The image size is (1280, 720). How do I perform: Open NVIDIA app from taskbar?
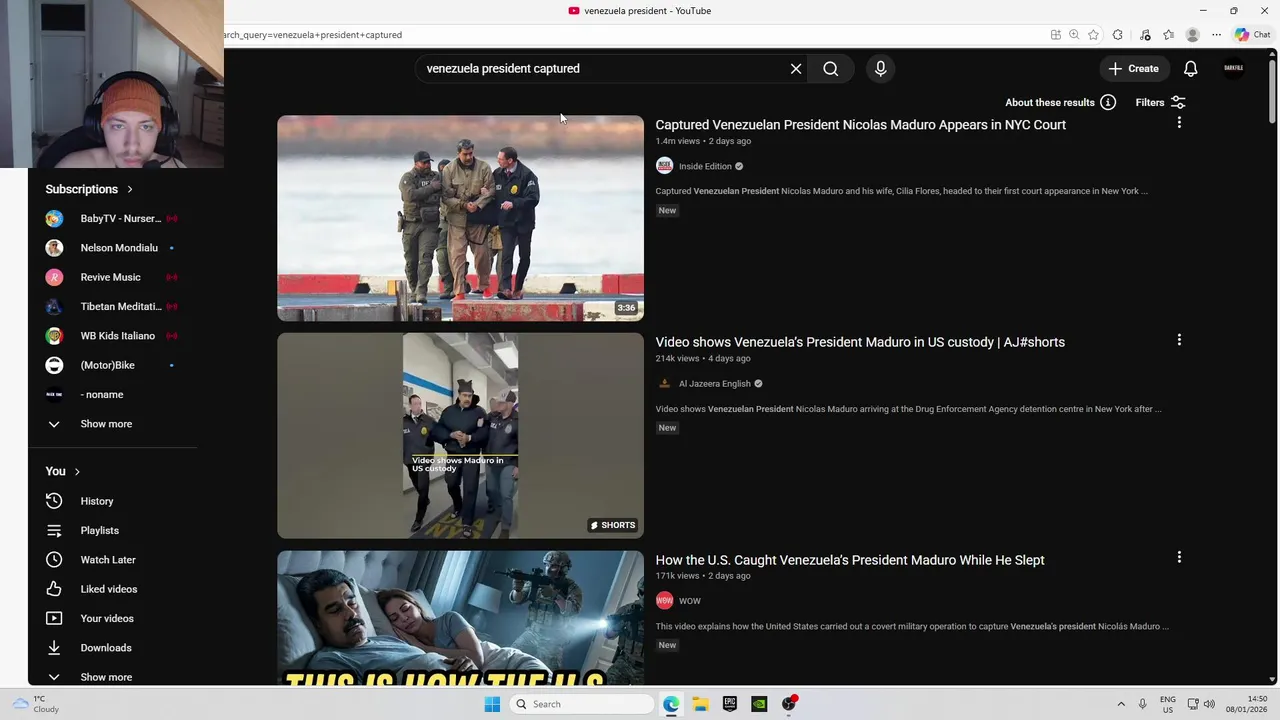pyautogui.click(x=759, y=704)
